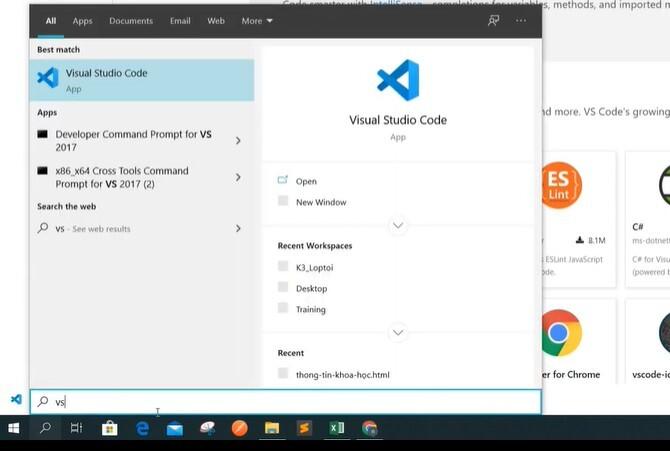Open the Mail app taskbar icon
This screenshot has height=451, width=670.
(175, 428)
